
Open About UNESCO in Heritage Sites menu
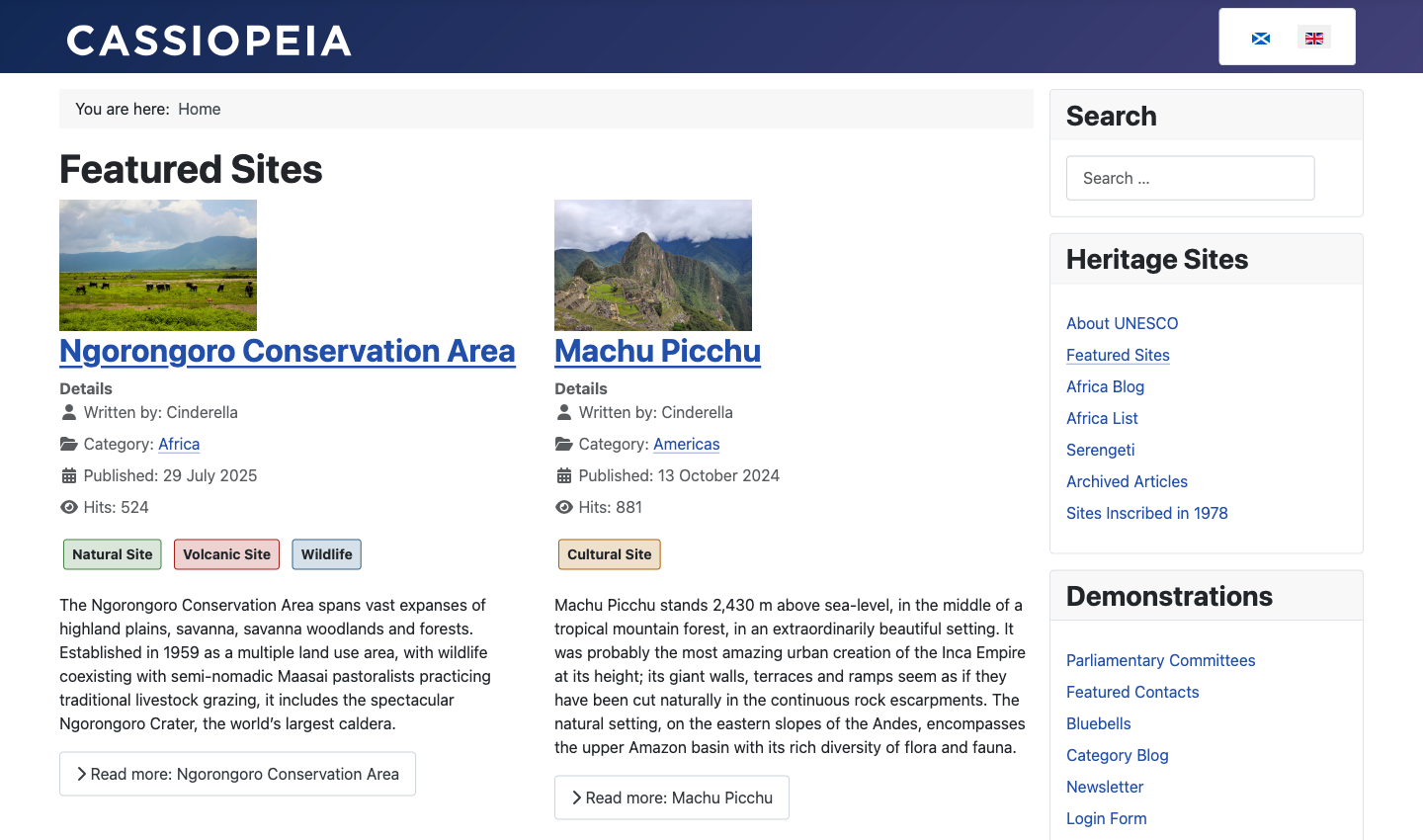pyautogui.click(x=1123, y=323)
